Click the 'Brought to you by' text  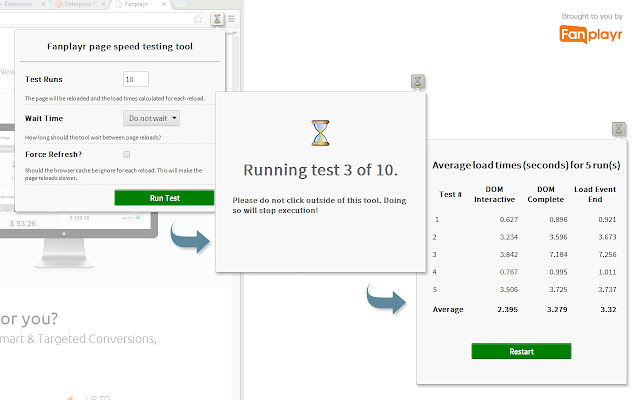592,16
